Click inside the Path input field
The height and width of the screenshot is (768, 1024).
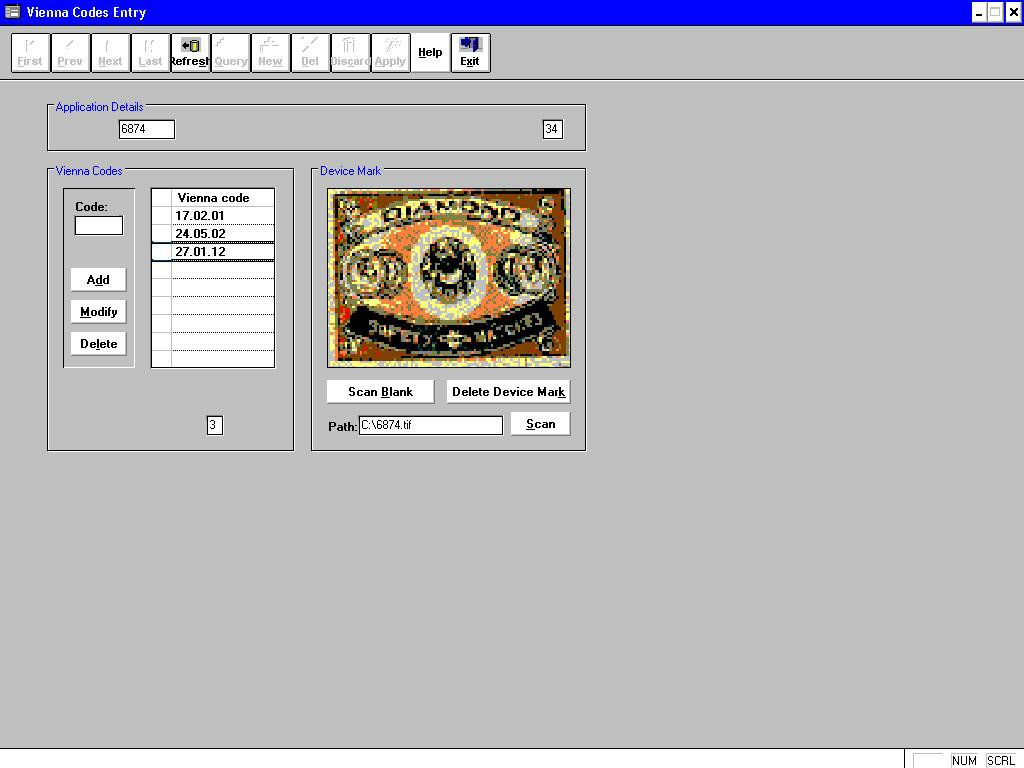(430, 425)
